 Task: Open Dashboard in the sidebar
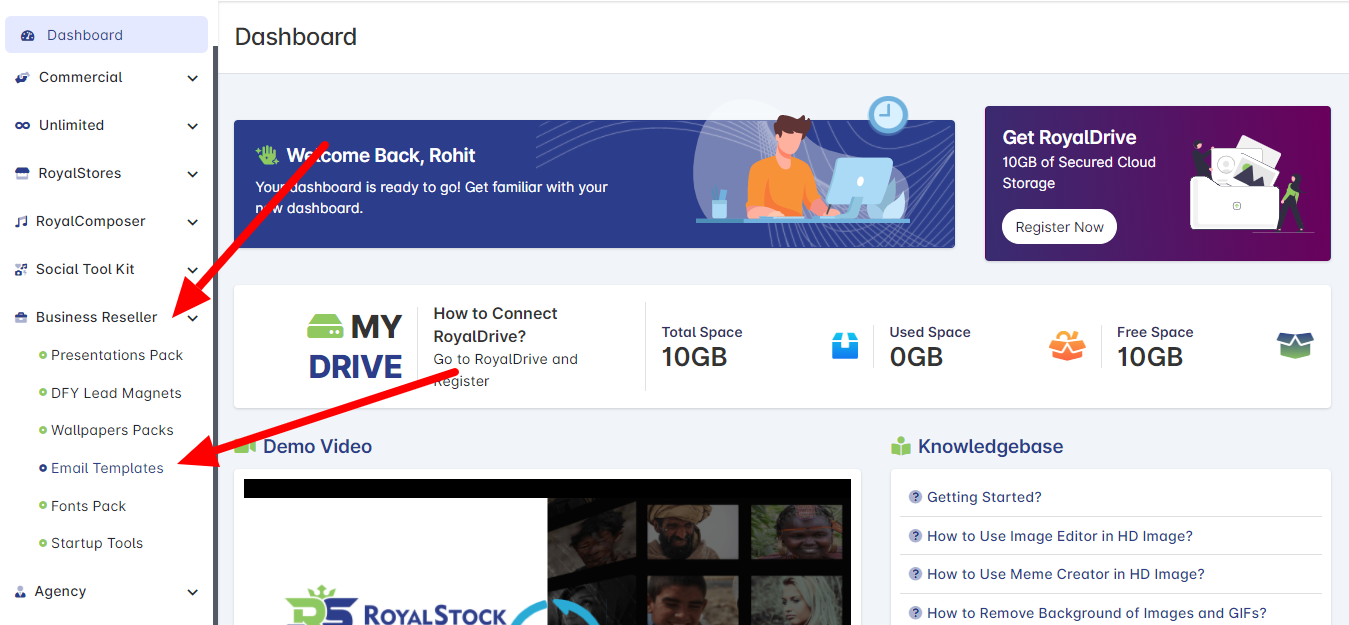[106, 35]
